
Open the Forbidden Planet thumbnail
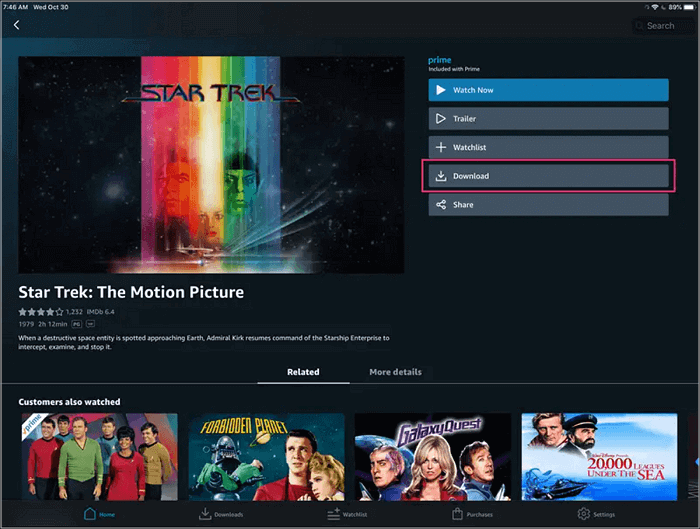[267, 457]
